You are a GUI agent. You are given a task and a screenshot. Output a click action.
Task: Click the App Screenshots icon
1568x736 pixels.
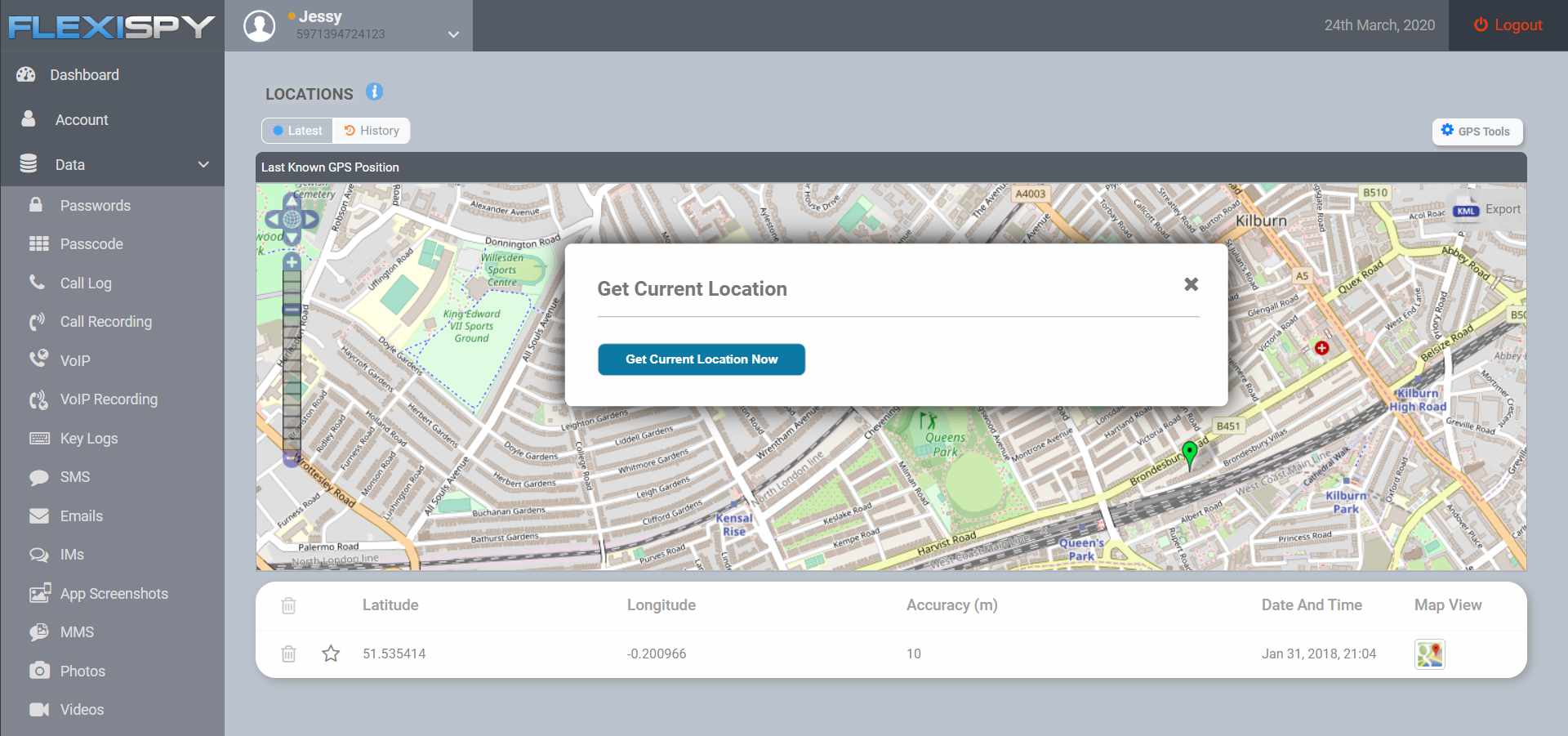tap(39, 594)
